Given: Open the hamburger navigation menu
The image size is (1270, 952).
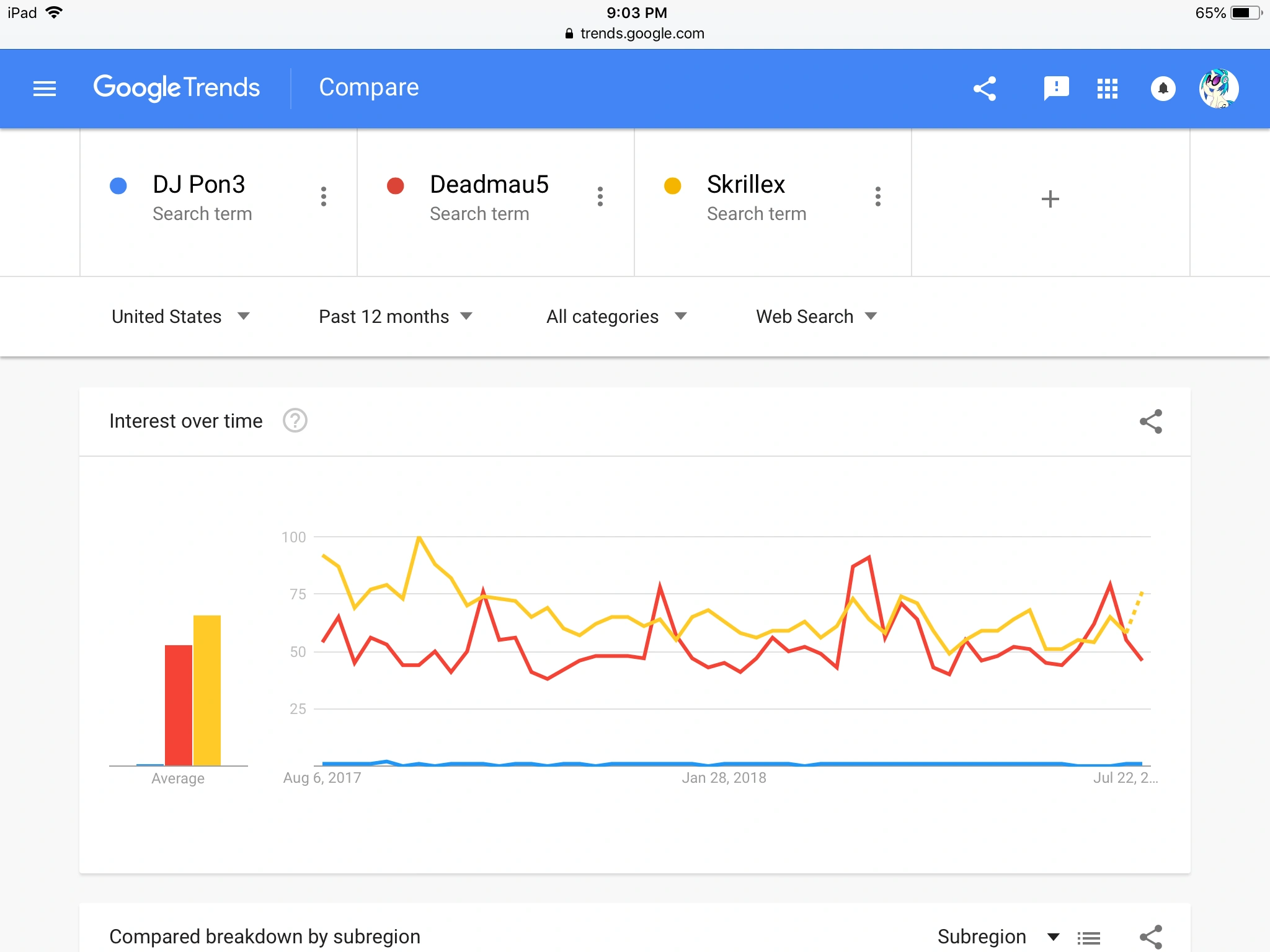Looking at the screenshot, I should click(45, 89).
